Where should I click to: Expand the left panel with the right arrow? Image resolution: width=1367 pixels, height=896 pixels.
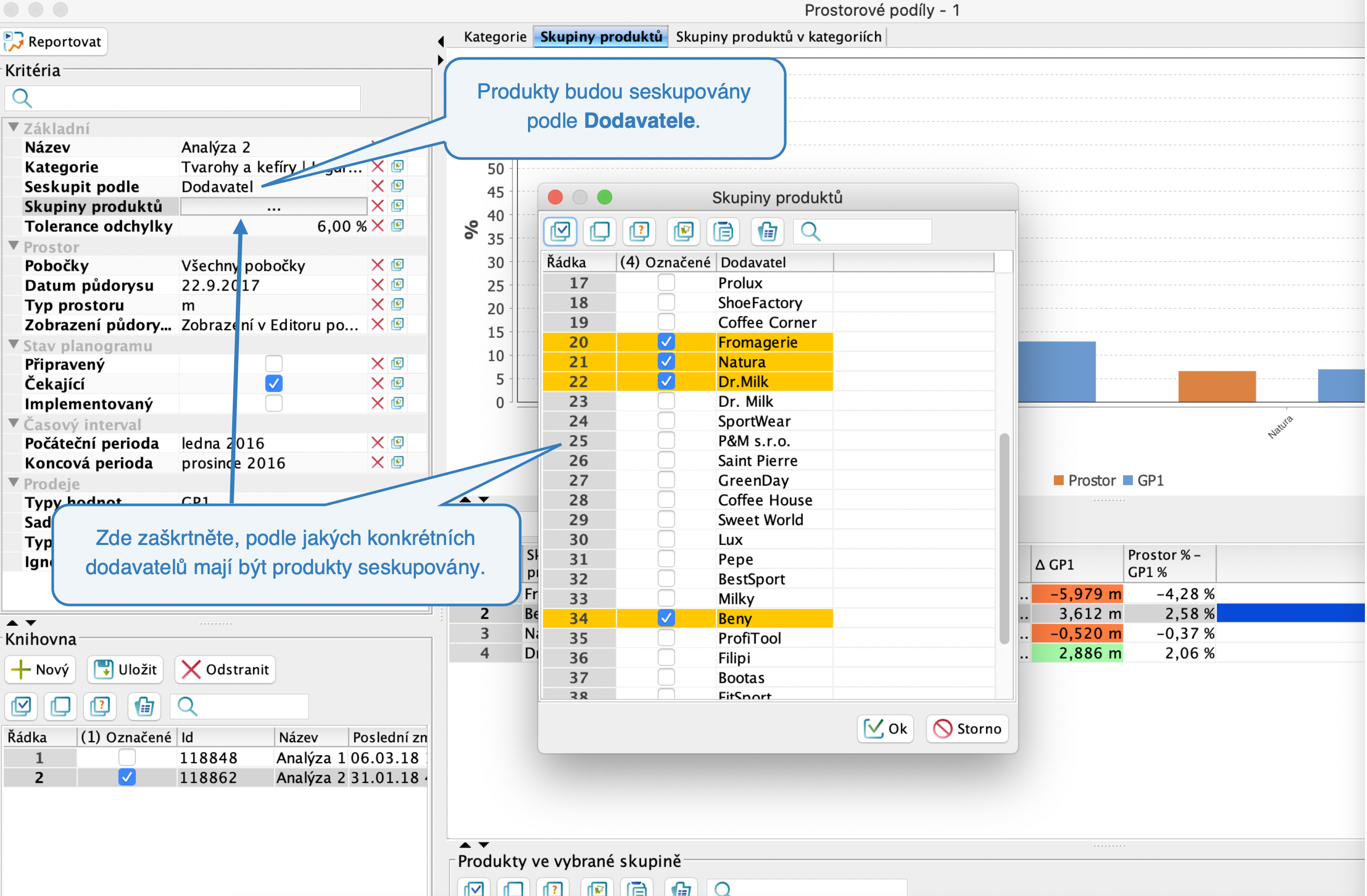tap(440, 59)
